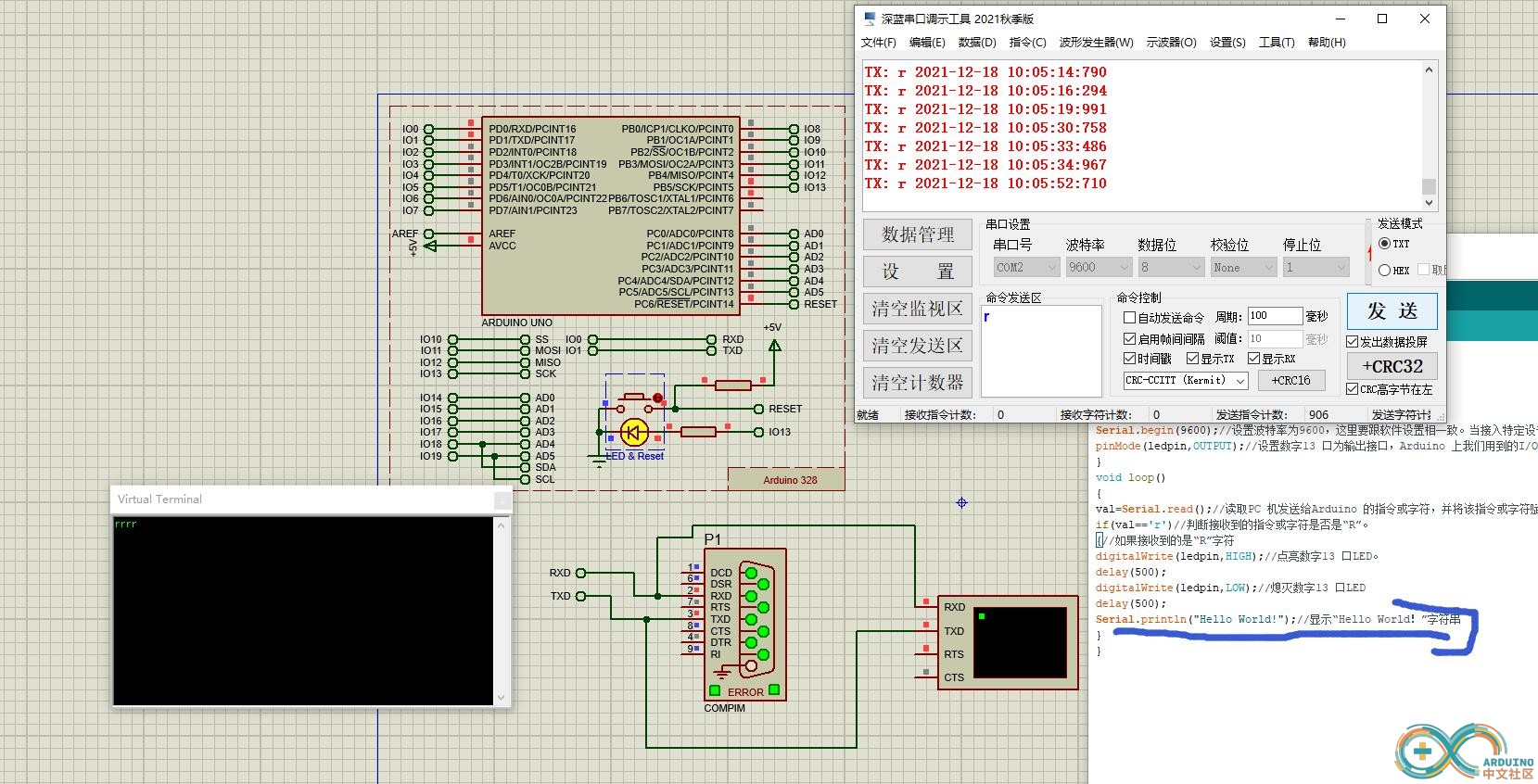Viewport: 1538px width, 784px height.
Task: Minimize the serial debug tool window
Action: pos(1341,19)
